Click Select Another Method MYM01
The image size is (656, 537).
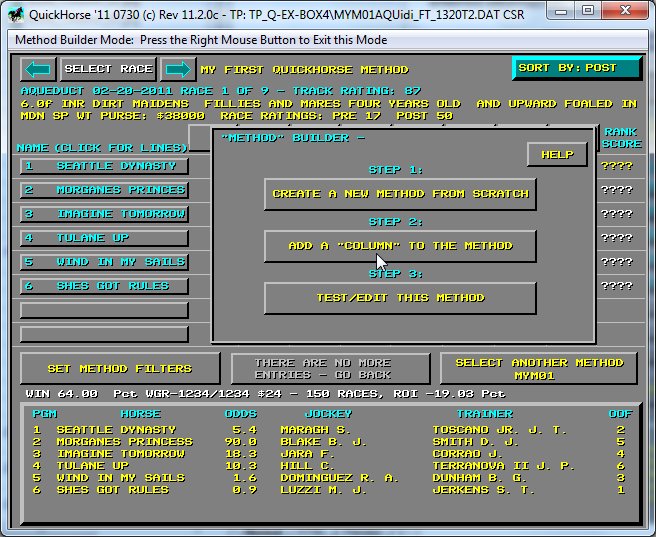click(538, 369)
